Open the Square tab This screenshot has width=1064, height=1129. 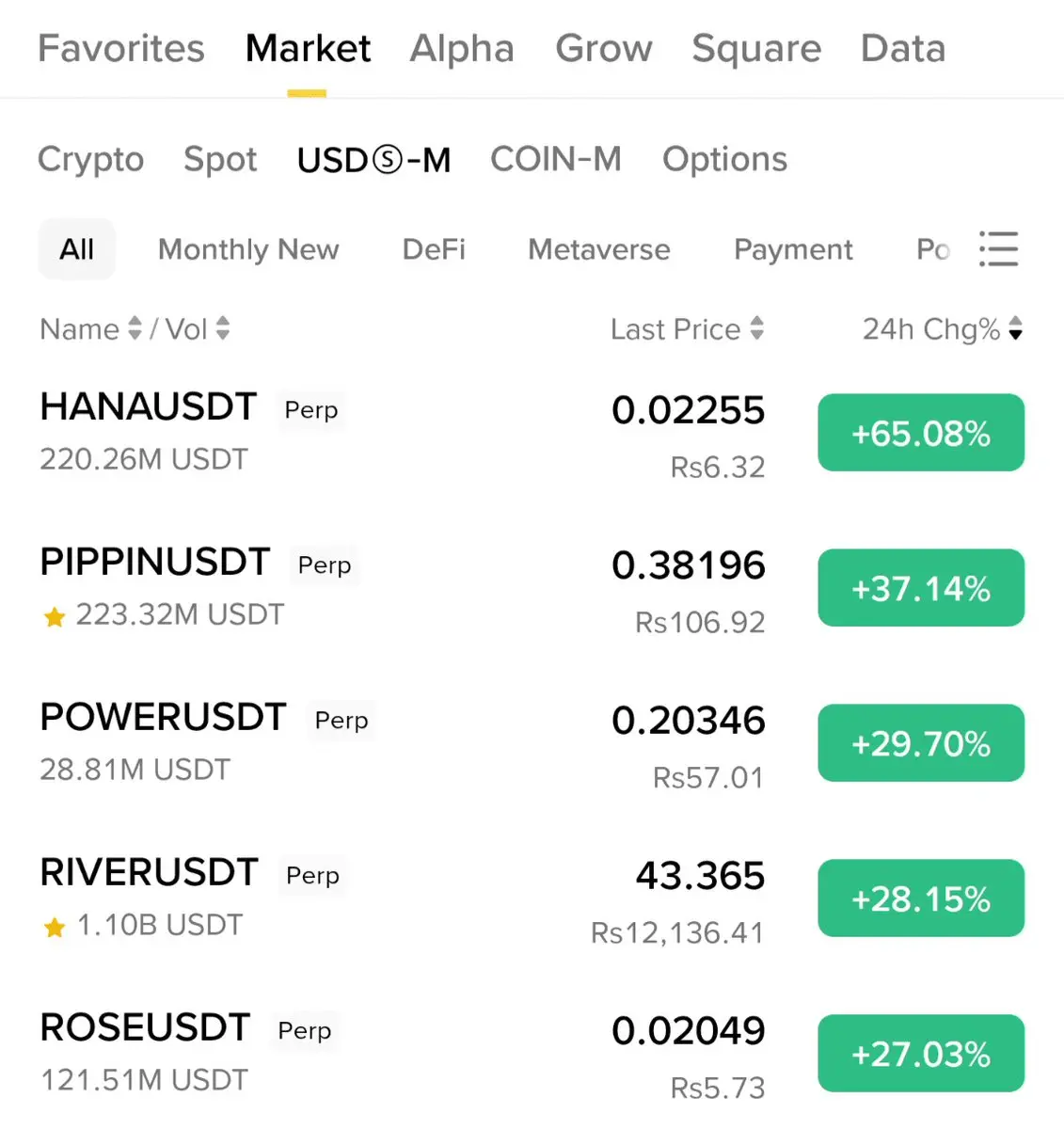(x=756, y=49)
